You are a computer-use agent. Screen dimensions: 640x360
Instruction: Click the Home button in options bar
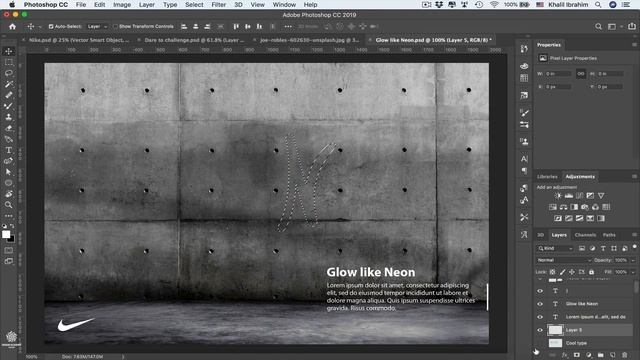tap(13, 27)
